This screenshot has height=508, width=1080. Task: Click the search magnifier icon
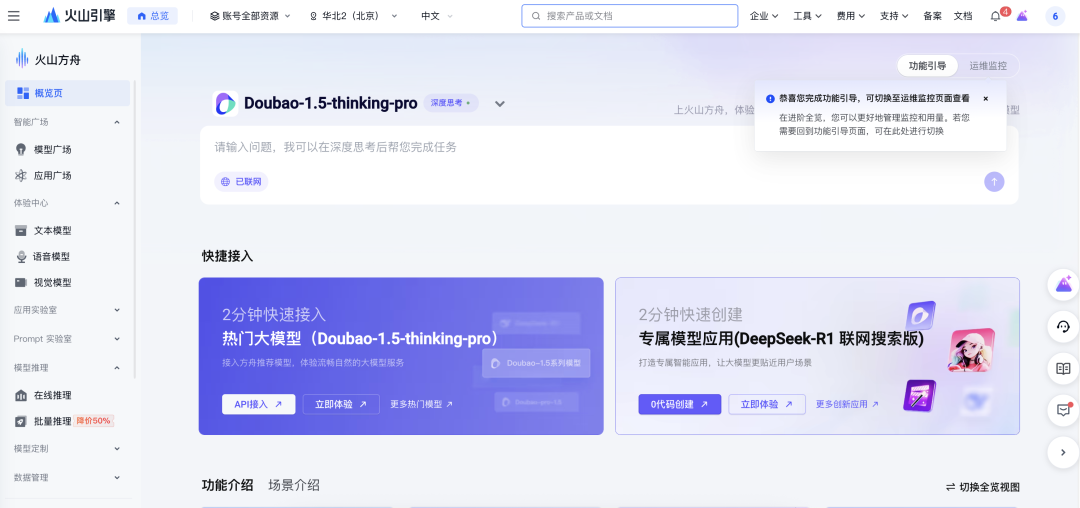pos(536,16)
